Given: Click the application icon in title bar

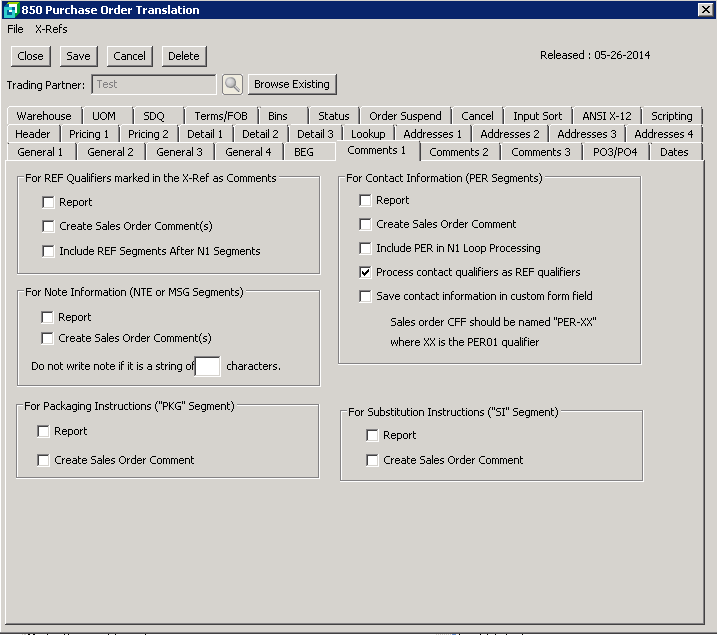Looking at the screenshot, I should point(10,10).
